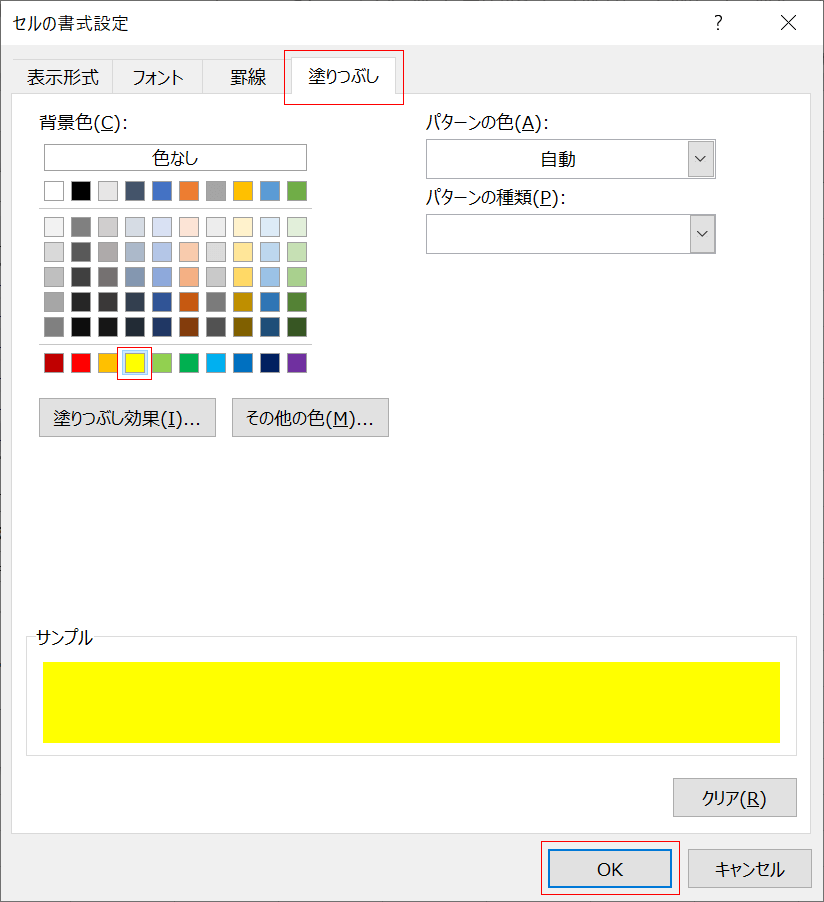Open the 塗りつぶし効果 dialog
Viewport: 824px width, 902px height.
(127, 417)
